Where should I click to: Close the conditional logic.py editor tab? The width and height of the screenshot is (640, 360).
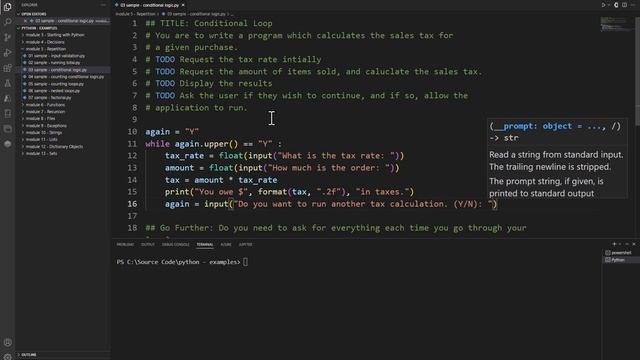pos(183,5)
